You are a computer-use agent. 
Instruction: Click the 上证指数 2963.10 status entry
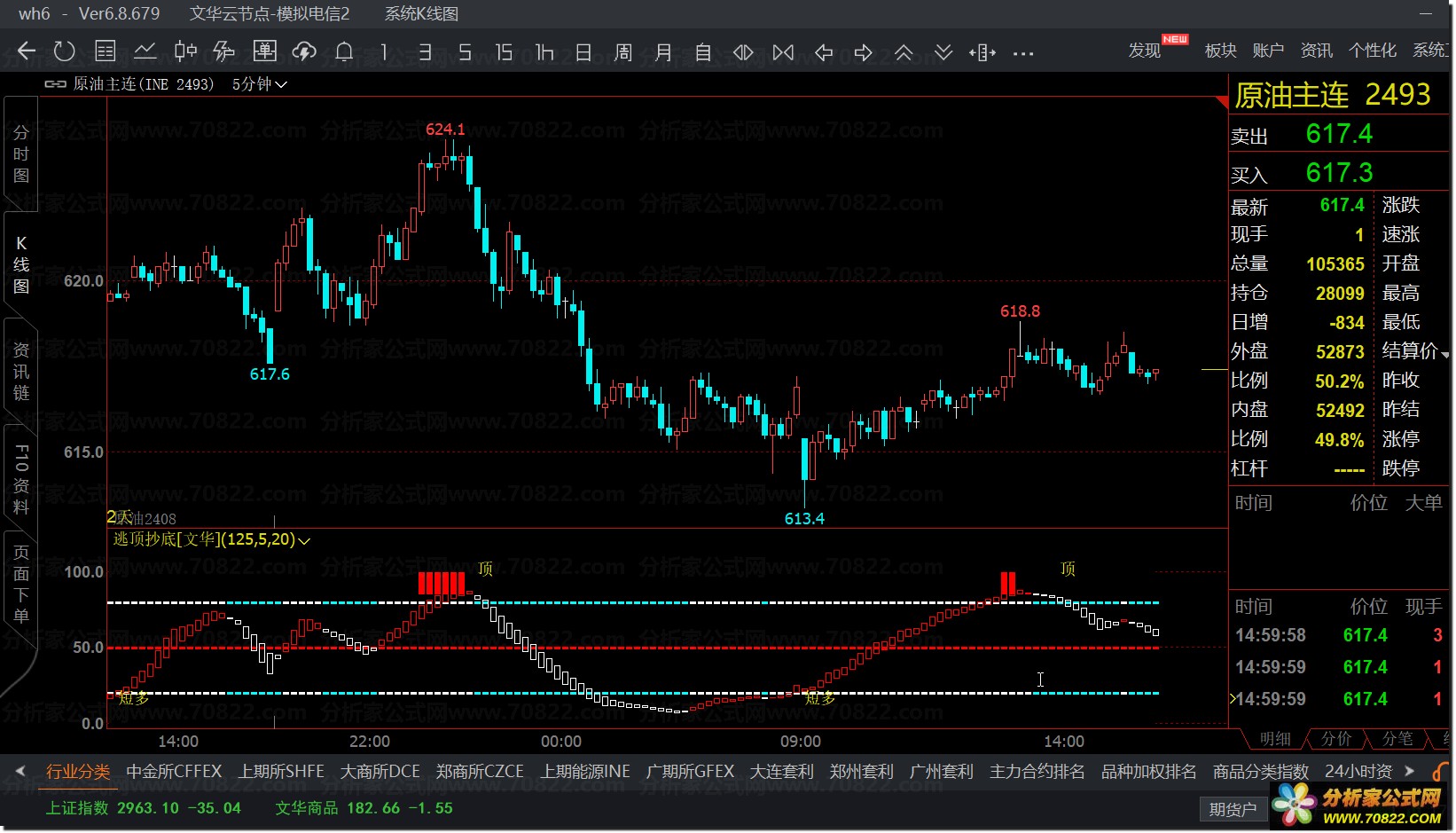click(144, 808)
